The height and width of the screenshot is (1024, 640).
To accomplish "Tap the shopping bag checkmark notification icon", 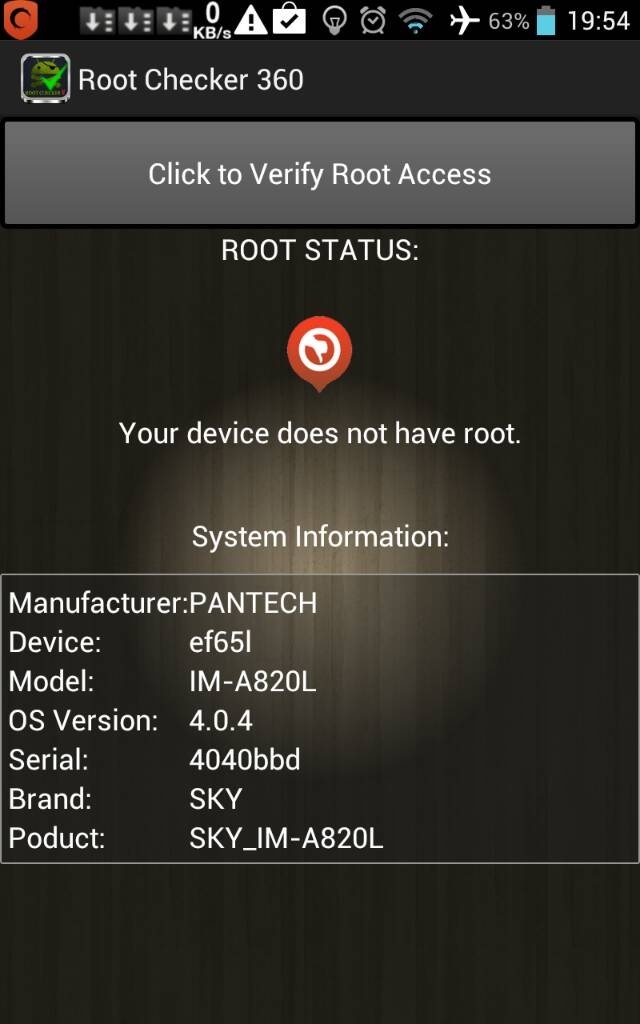I will coord(289,20).
